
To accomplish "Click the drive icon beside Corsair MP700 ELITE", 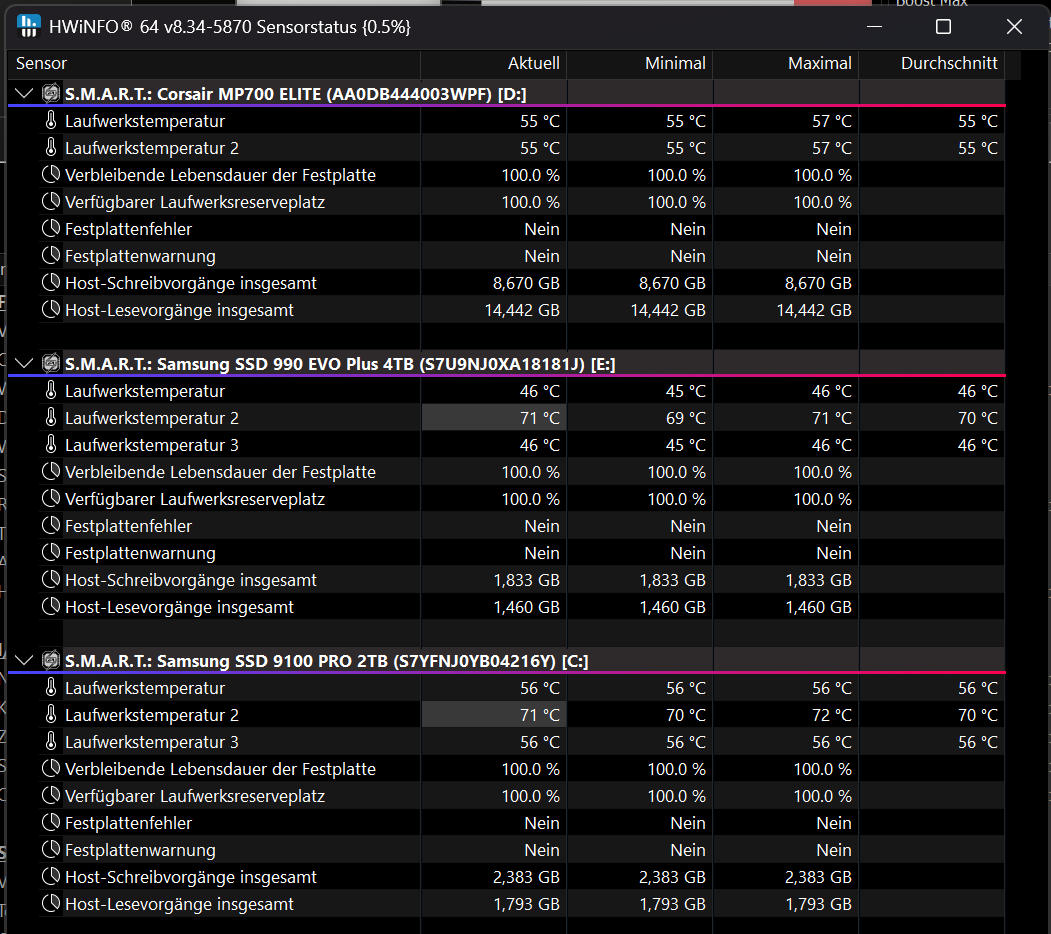I will [51, 94].
